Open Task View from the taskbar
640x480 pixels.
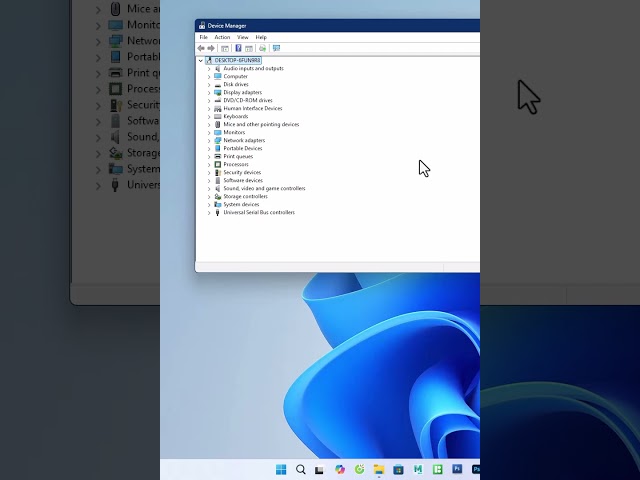click(x=319, y=470)
